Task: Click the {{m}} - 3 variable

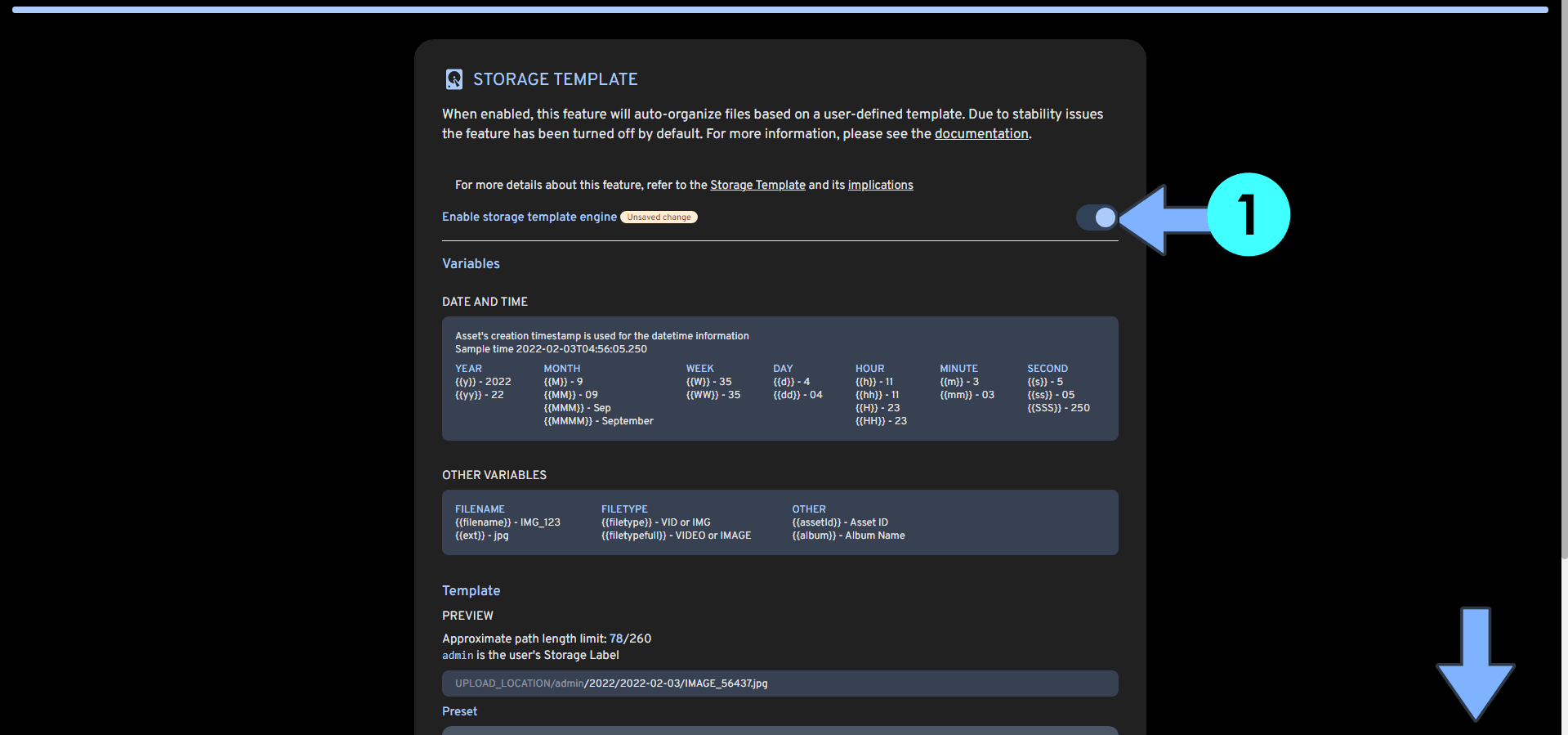Action: pyautogui.click(x=959, y=382)
